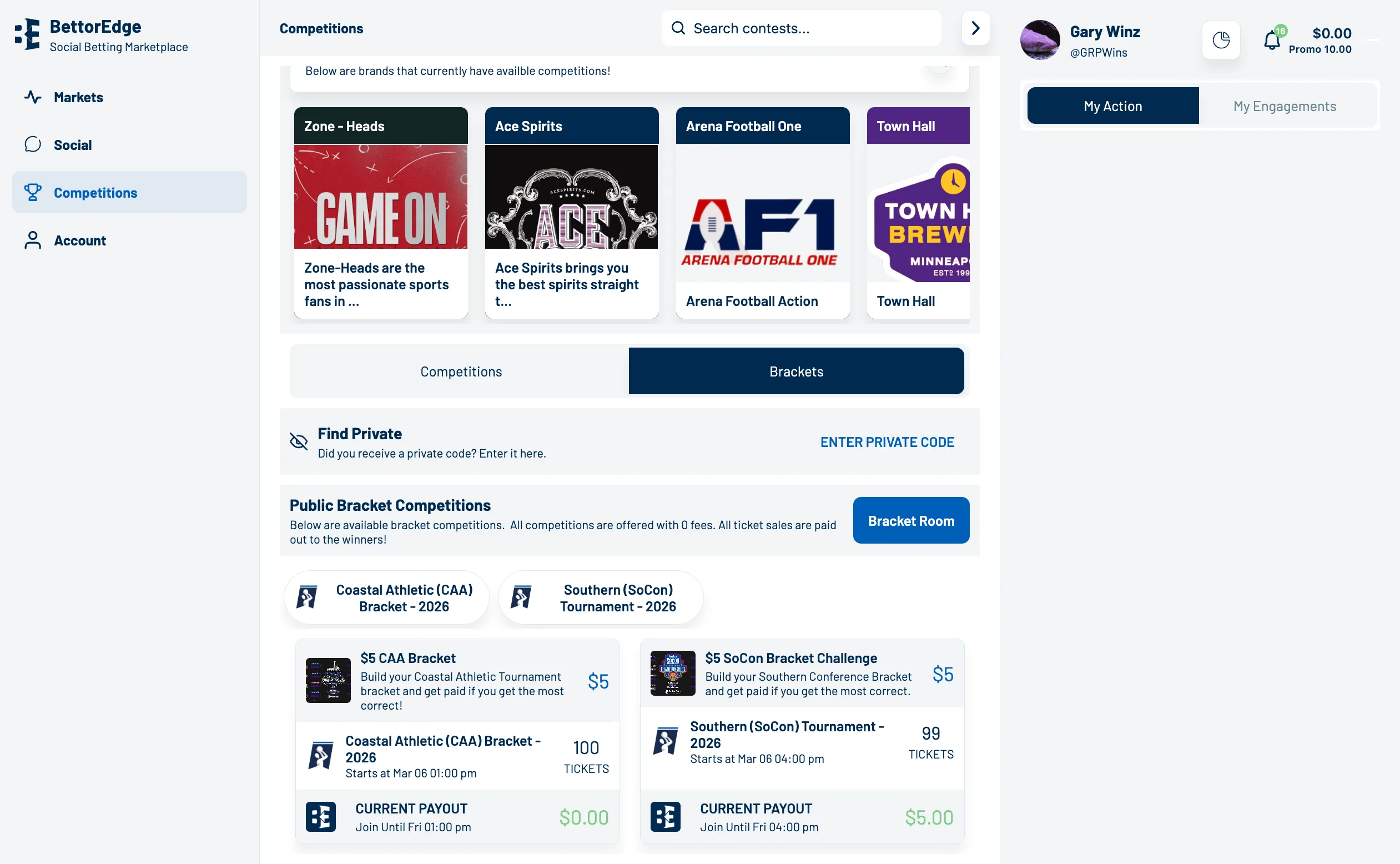This screenshot has width=1400, height=864.
Task: Open the Ace Spirits brand card
Action: (571, 213)
